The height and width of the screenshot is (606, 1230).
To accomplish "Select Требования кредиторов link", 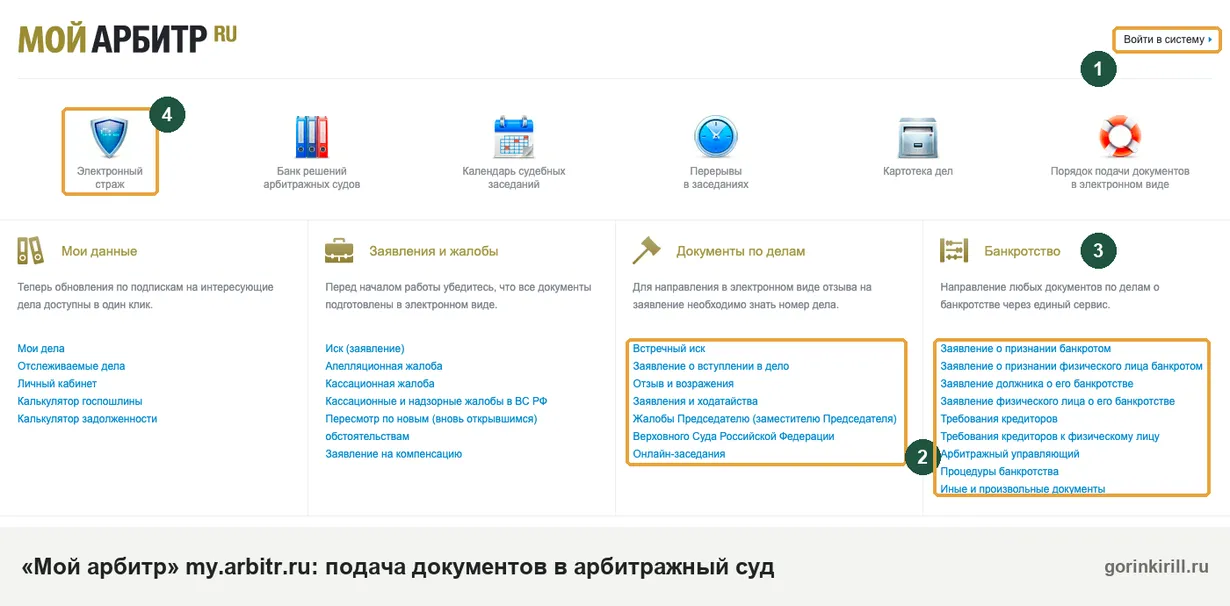I will click(999, 419).
